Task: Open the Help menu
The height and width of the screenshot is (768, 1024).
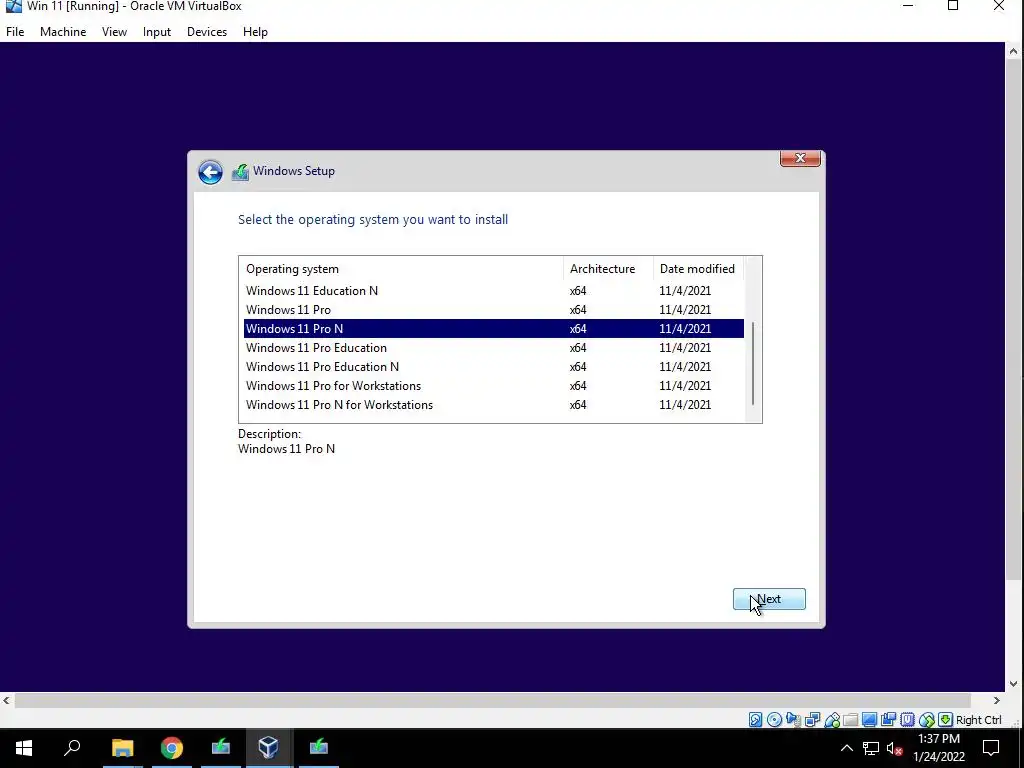Action: tap(255, 31)
